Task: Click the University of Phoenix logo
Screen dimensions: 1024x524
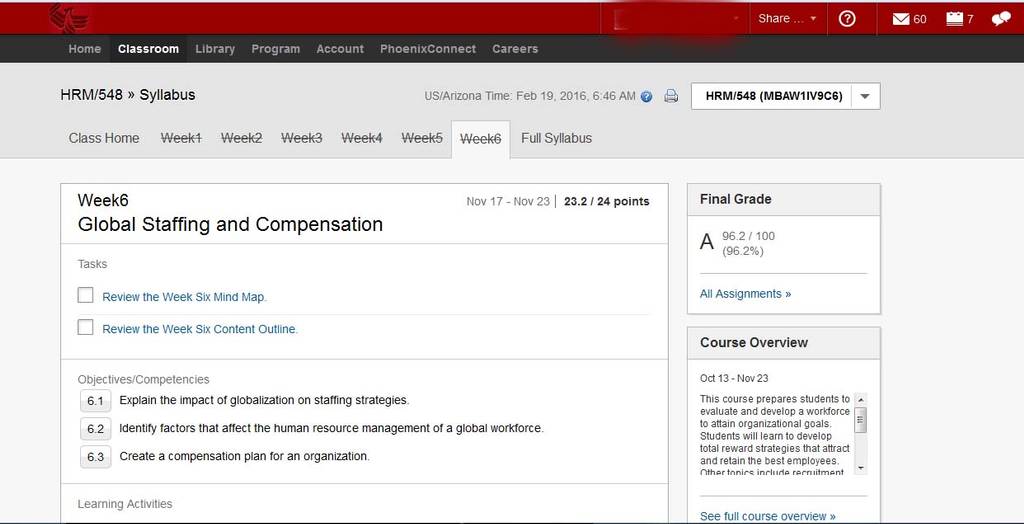Action: tap(69, 18)
